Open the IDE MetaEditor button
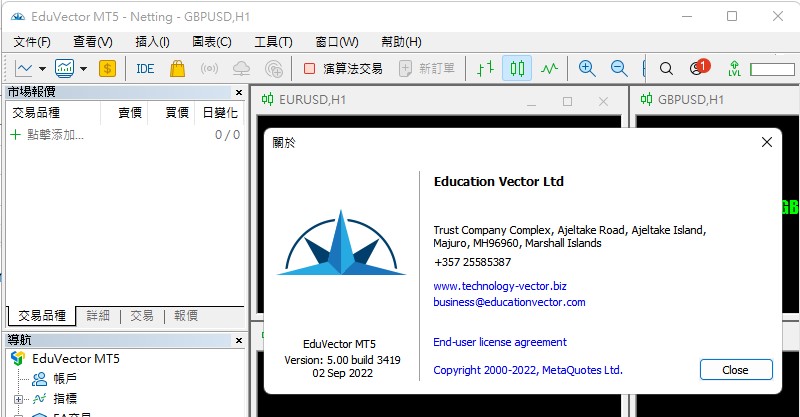The width and height of the screenshot is (800, 417). click(145, 69)
